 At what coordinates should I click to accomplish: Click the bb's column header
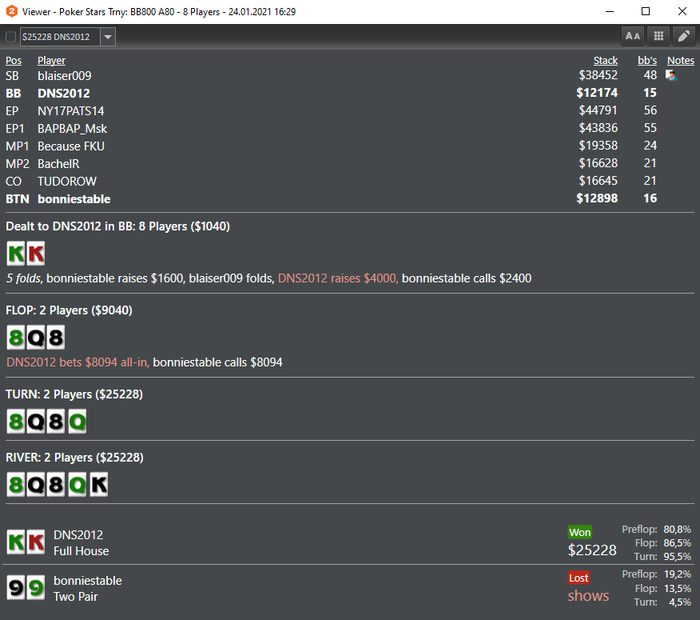(x=647, y=60)
